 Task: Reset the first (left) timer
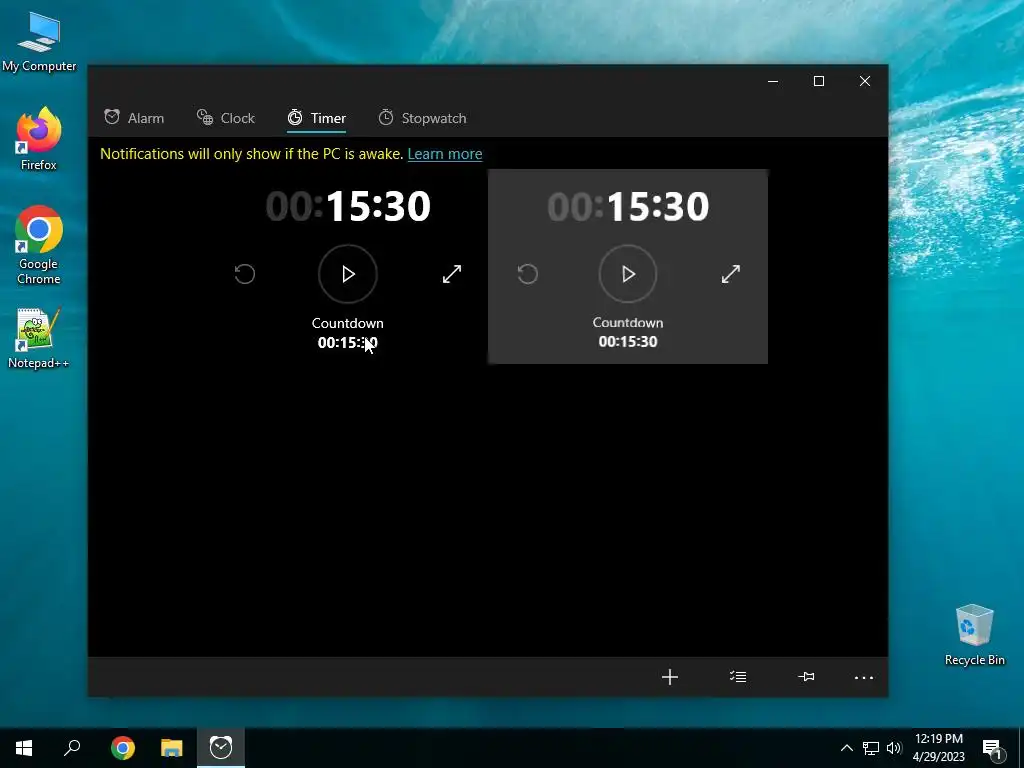pyautogui.click(x=245, y=274)
